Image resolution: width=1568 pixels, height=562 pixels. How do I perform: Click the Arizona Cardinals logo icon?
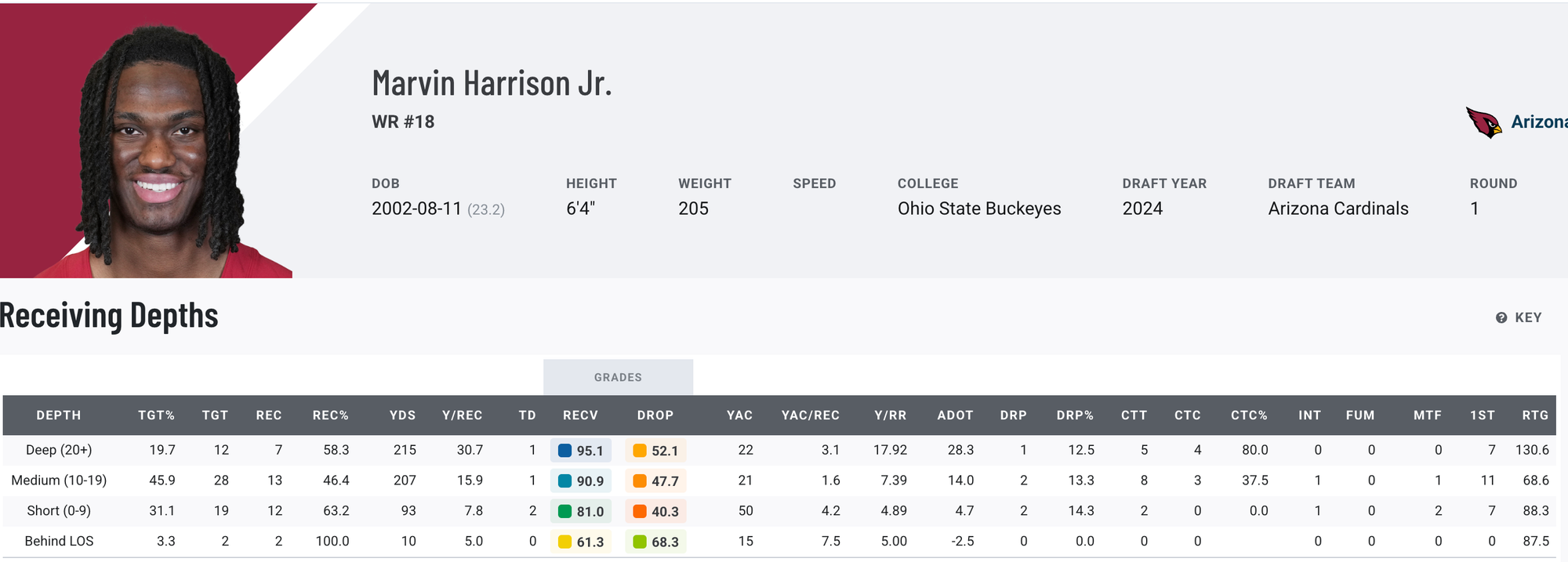[1483, 122]
